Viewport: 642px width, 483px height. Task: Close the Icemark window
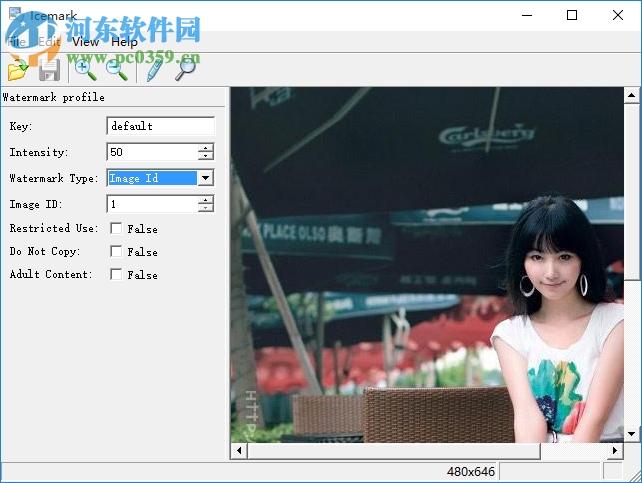[x=618, y=16]
